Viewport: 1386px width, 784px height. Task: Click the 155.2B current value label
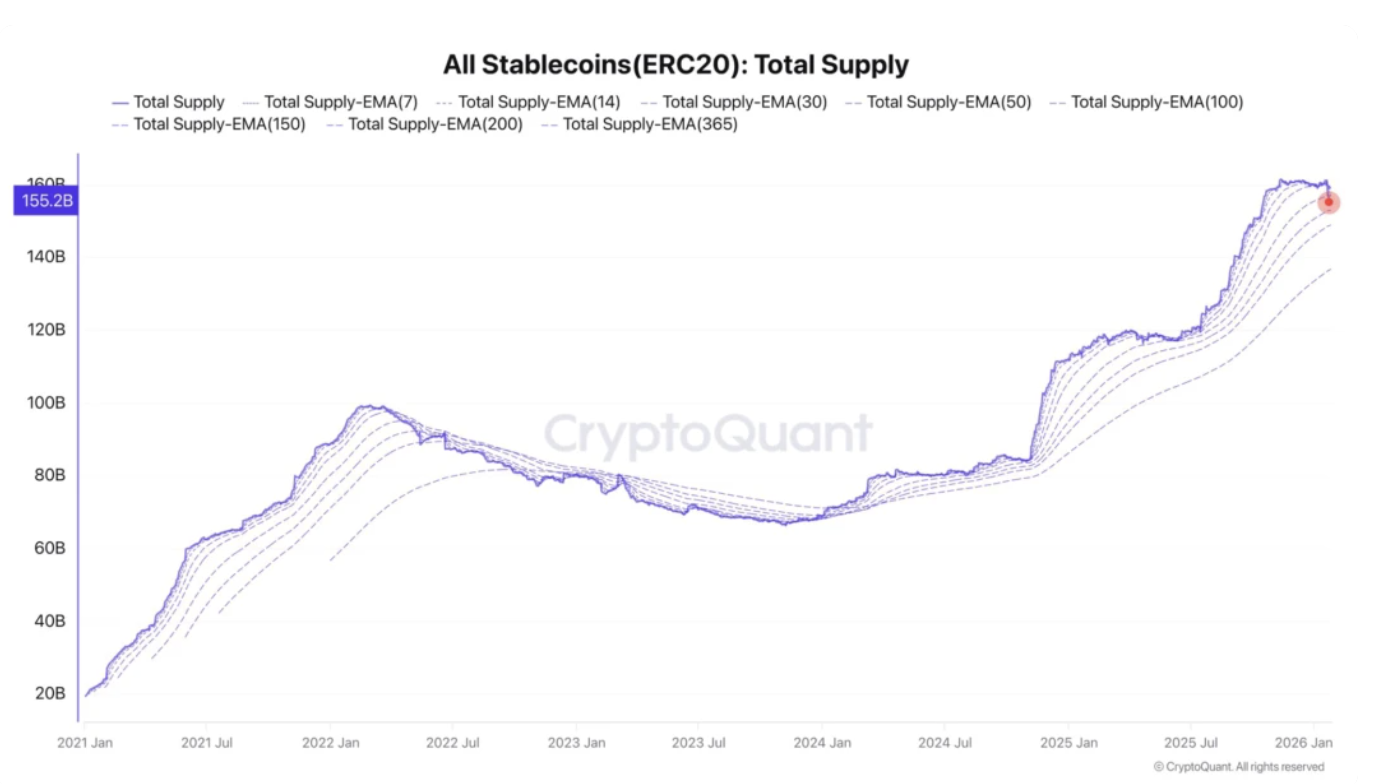pos(45,201)
